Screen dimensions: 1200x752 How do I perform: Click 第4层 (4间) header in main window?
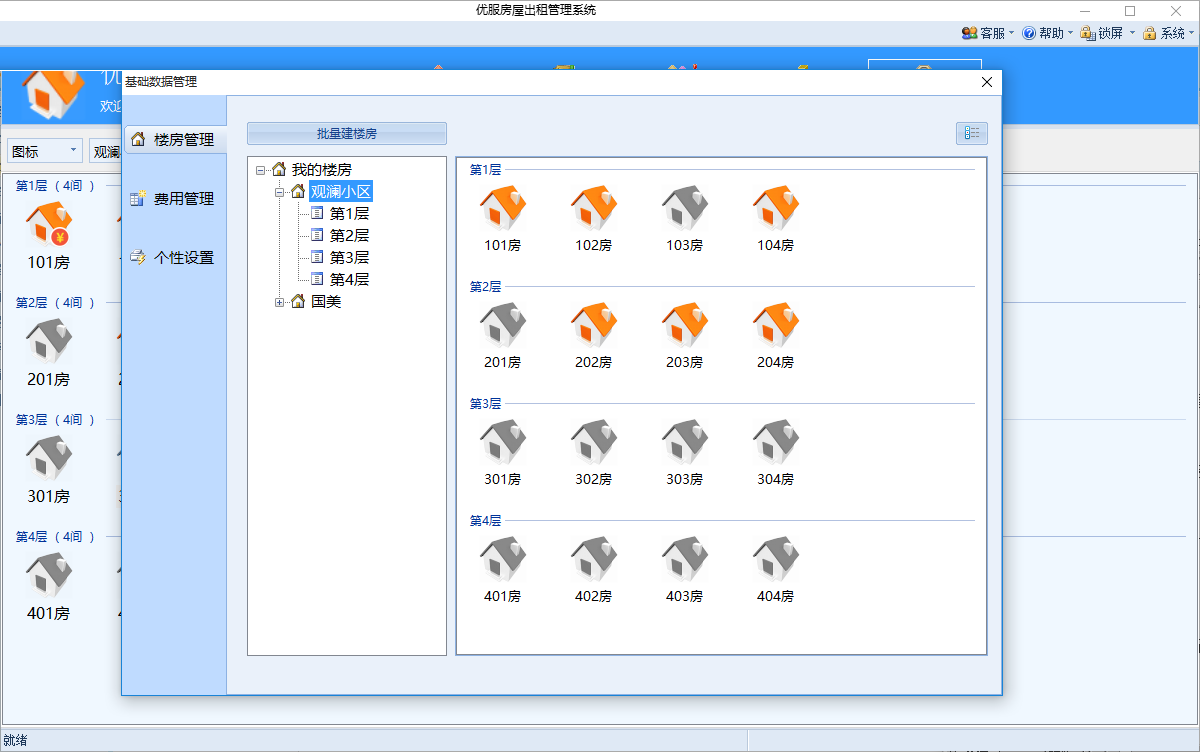pos(55,536)
